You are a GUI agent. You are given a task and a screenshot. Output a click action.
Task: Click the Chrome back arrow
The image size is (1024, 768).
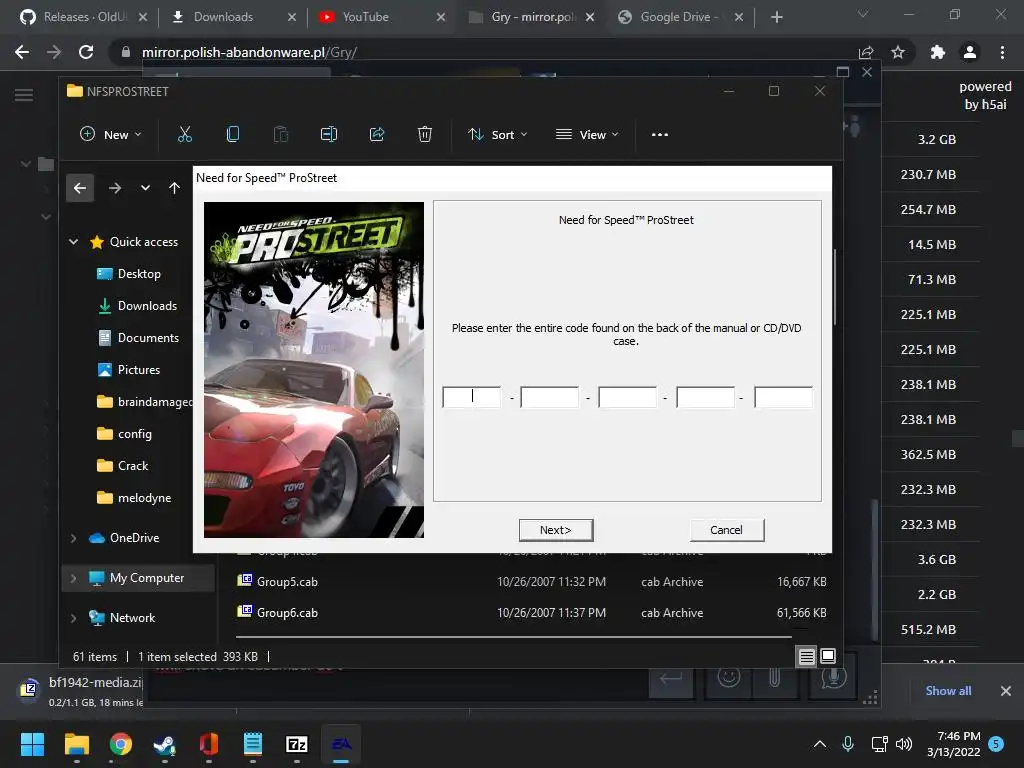click(22, 52)
